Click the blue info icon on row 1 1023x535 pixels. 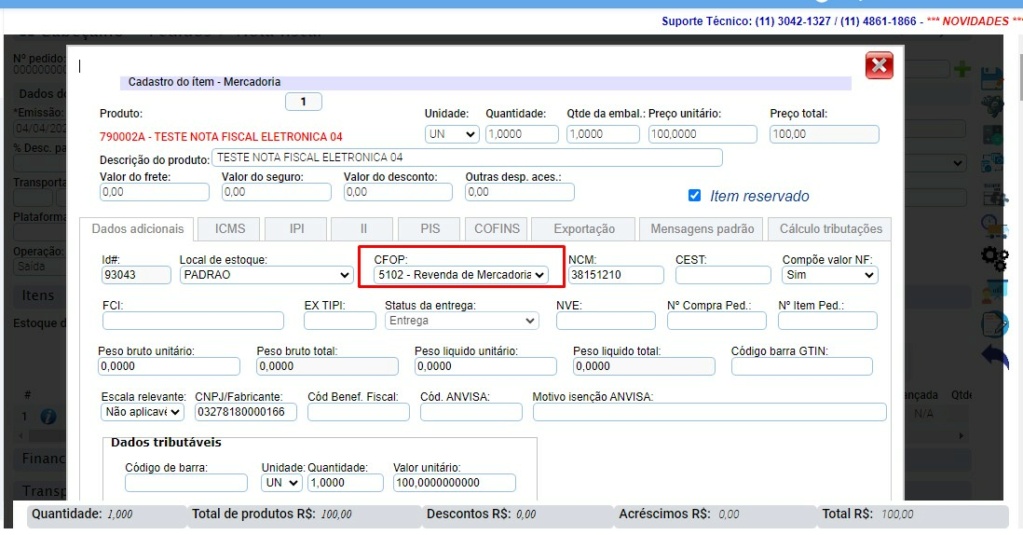(x=48, y=416)
